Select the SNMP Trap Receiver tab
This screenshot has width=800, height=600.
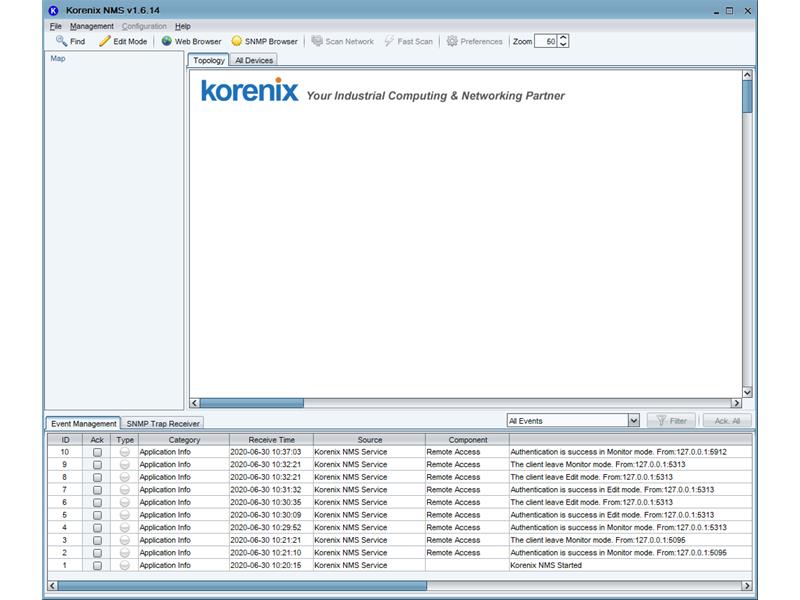(163, 423)
